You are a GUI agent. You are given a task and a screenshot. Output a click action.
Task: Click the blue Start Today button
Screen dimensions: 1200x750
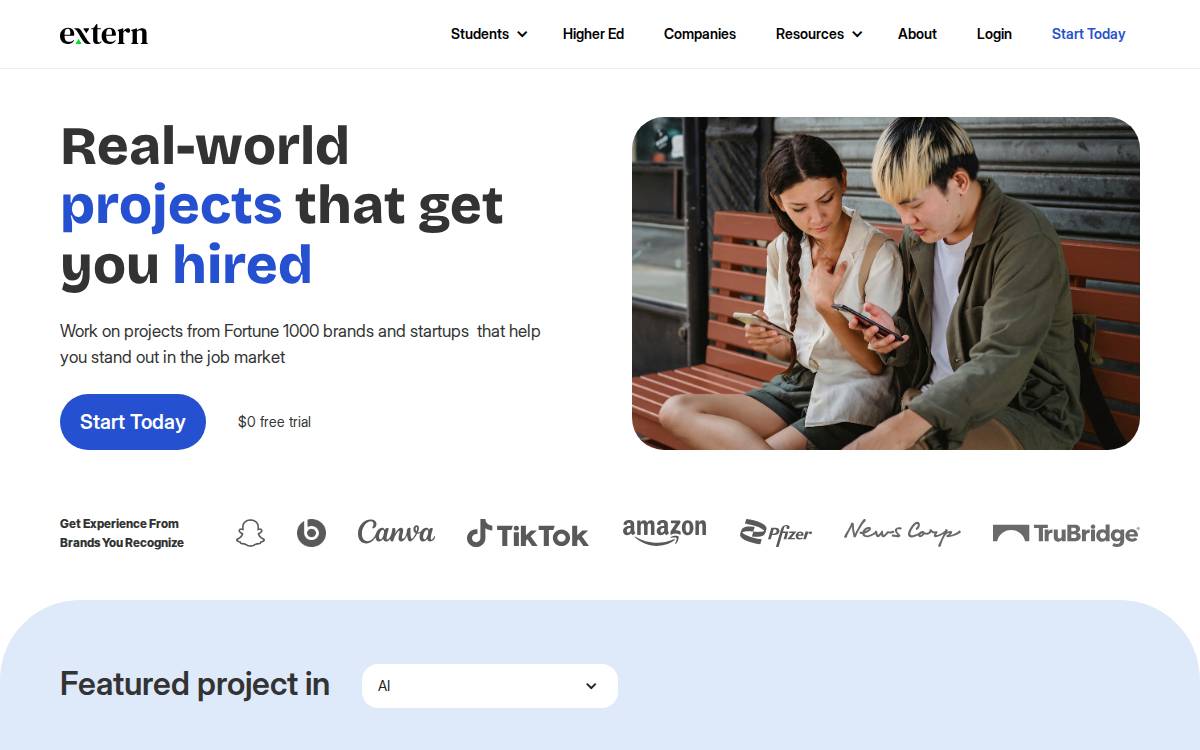click(133, 422)
